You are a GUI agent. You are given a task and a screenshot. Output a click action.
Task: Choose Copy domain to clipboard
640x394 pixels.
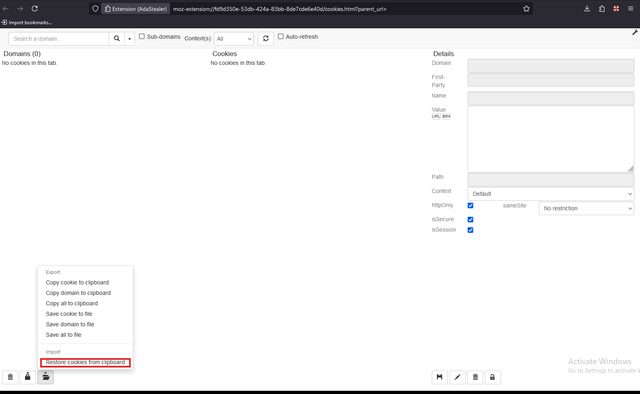[78, 293]
